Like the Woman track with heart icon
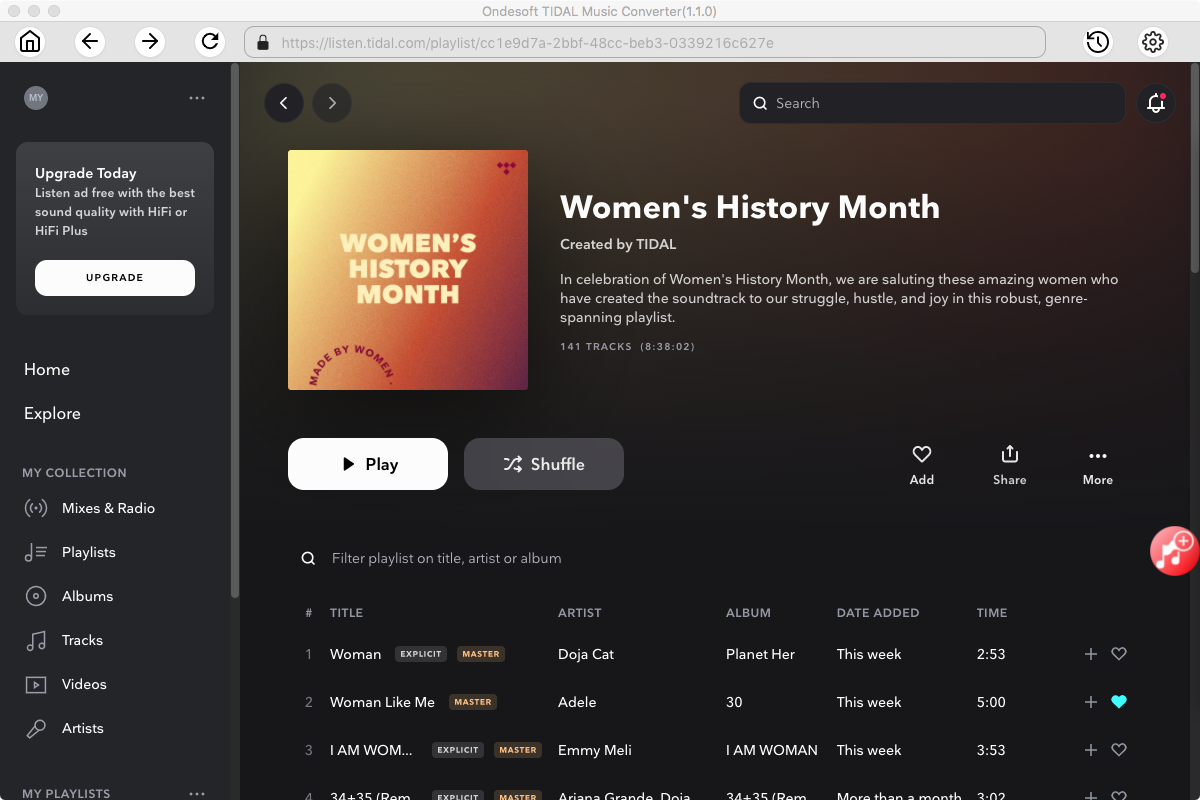1200x800 pixels. [1119, 654]
